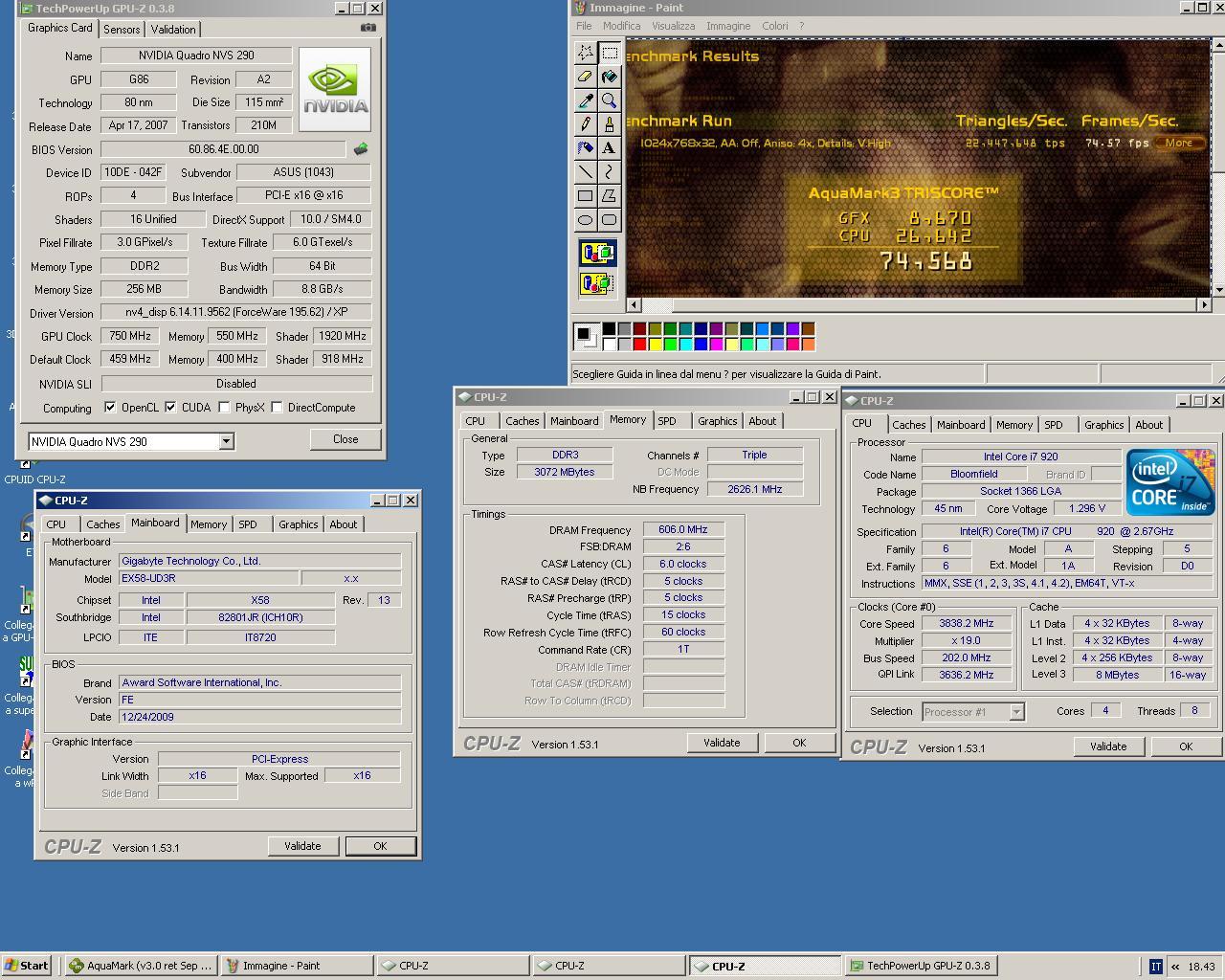
Task: Choose the transparent selection option icon
Action: coord(597,283)
